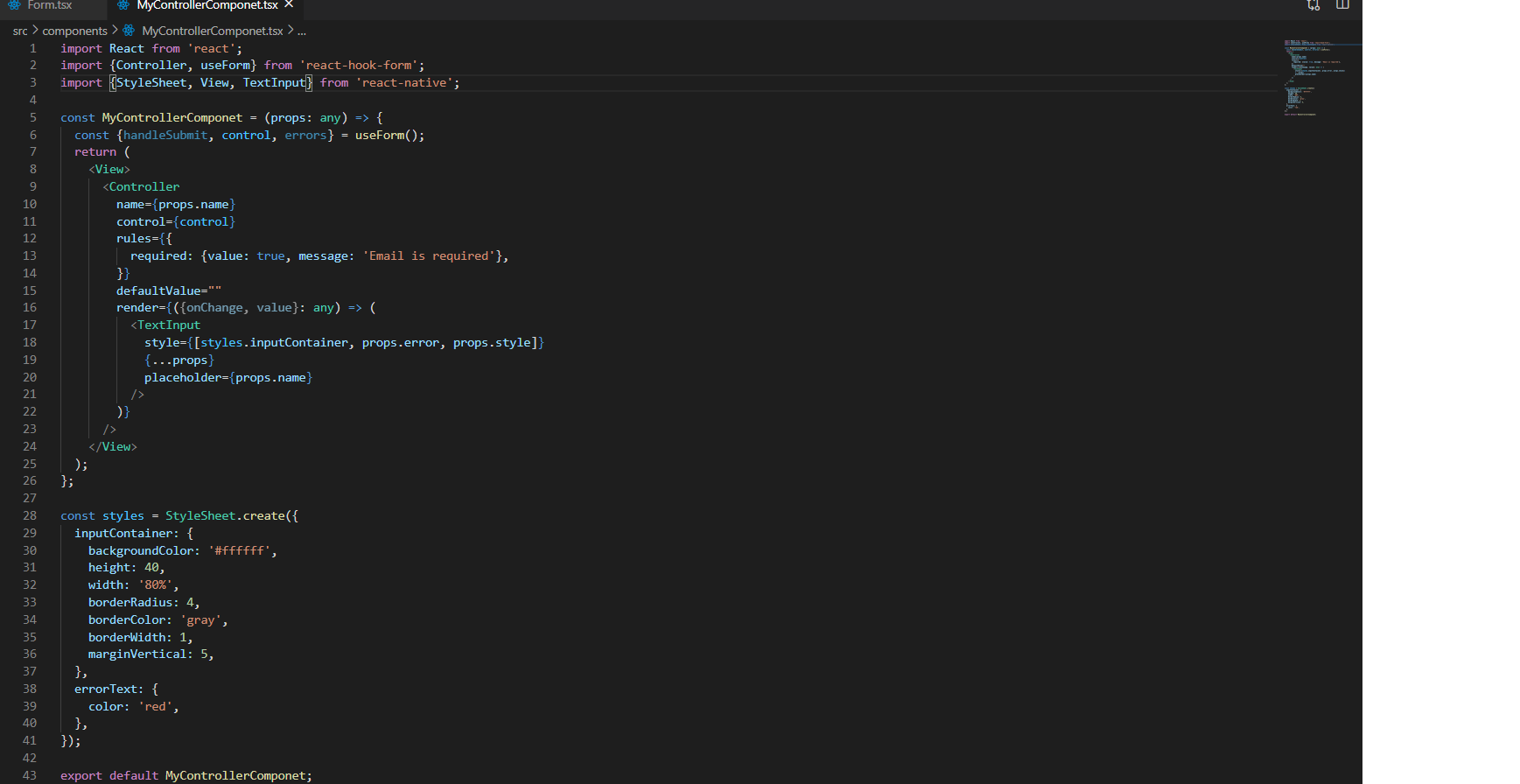The image size is (1520, 784).
Task: Click 'placeholder={props.name}' attribute
Action: [x=228, y=377]
